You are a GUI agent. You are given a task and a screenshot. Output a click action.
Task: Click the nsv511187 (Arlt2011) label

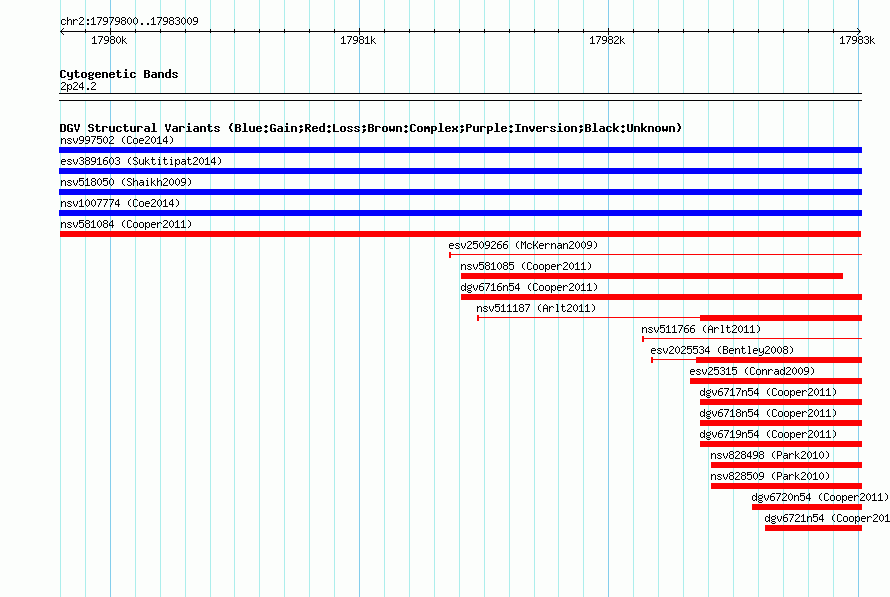[x=536, y=308]
